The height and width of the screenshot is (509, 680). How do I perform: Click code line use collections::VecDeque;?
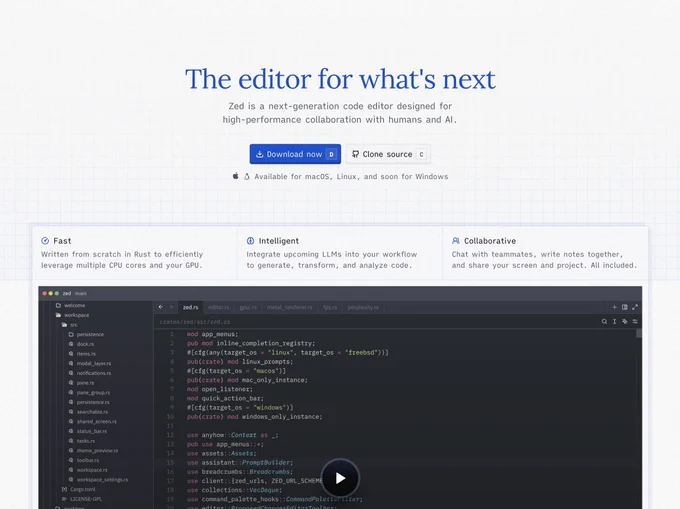click(x=235, y=490)
